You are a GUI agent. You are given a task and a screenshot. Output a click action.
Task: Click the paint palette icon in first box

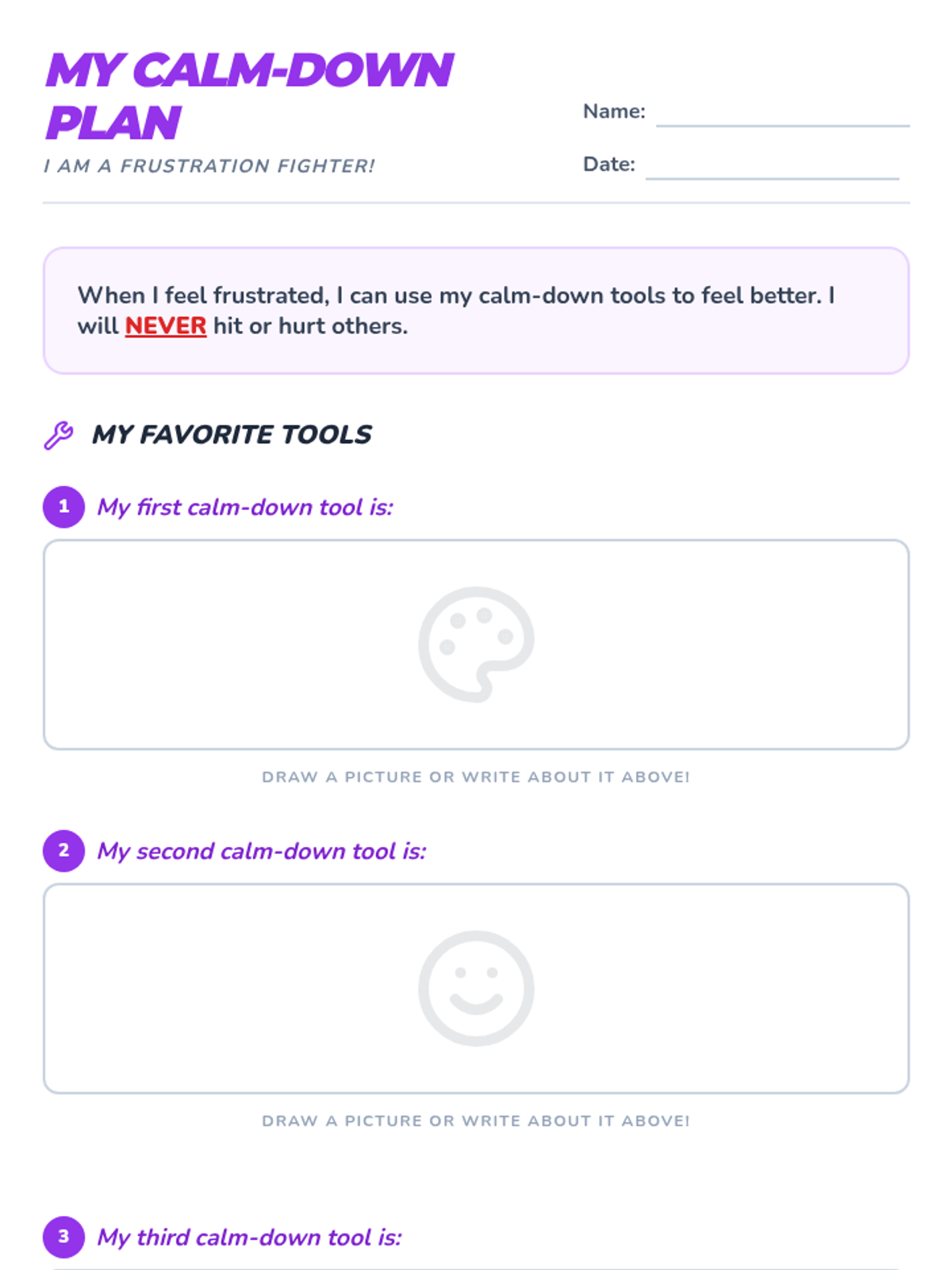(x=476, y=644)
